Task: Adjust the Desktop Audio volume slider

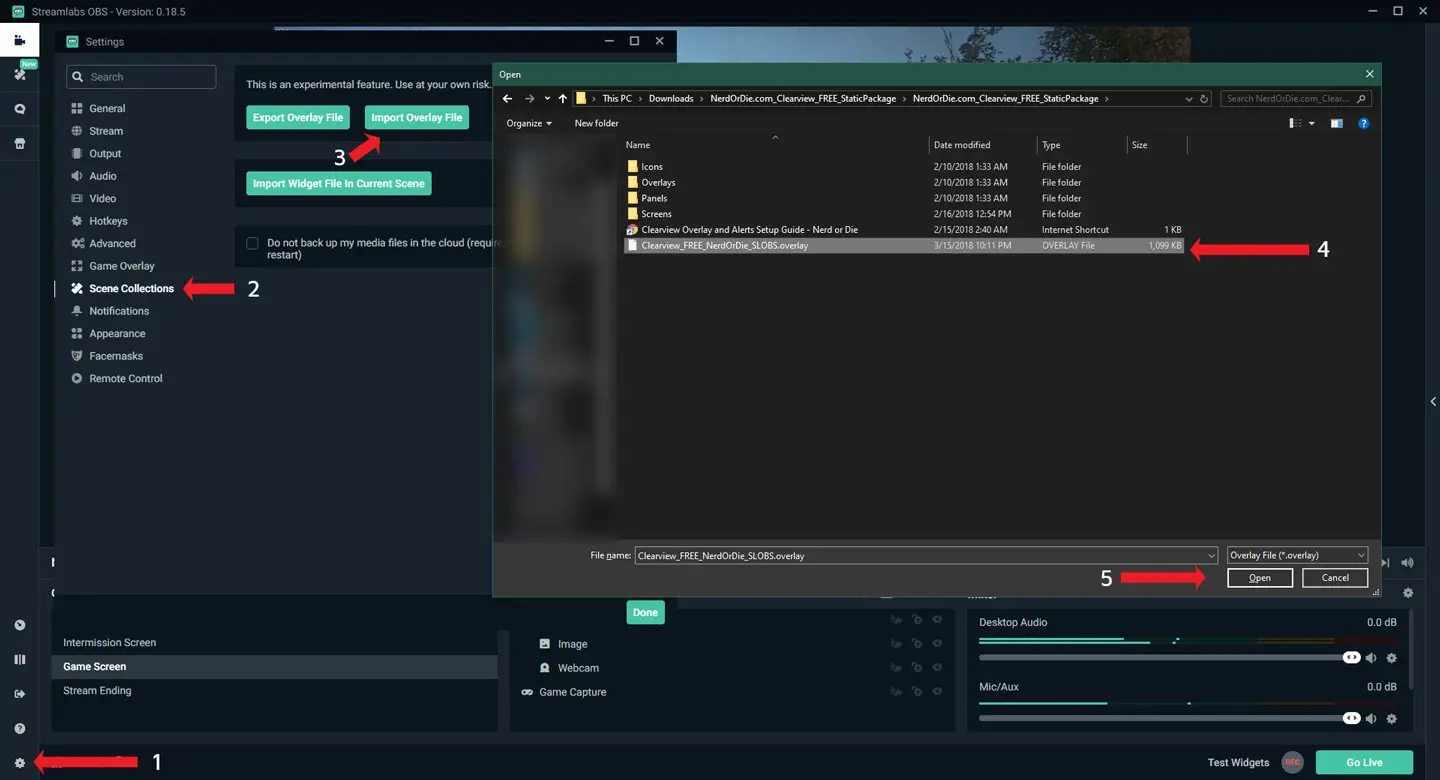Action: pyautogui.click(x=1170, y=658)
